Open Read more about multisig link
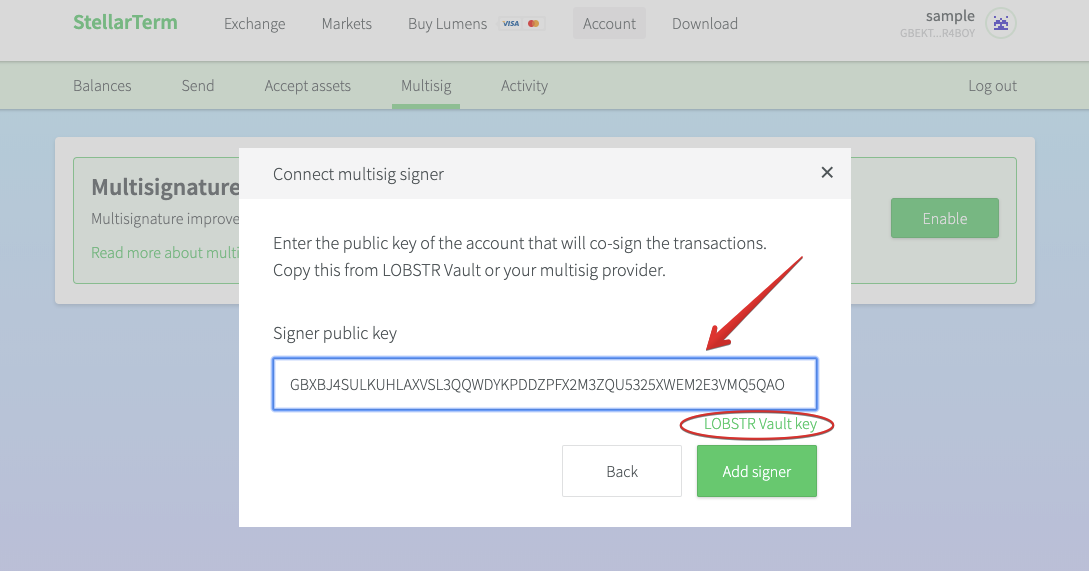The height and width of the screenshot is (571, 1089). pyautogui.click(x=165, y=252)
